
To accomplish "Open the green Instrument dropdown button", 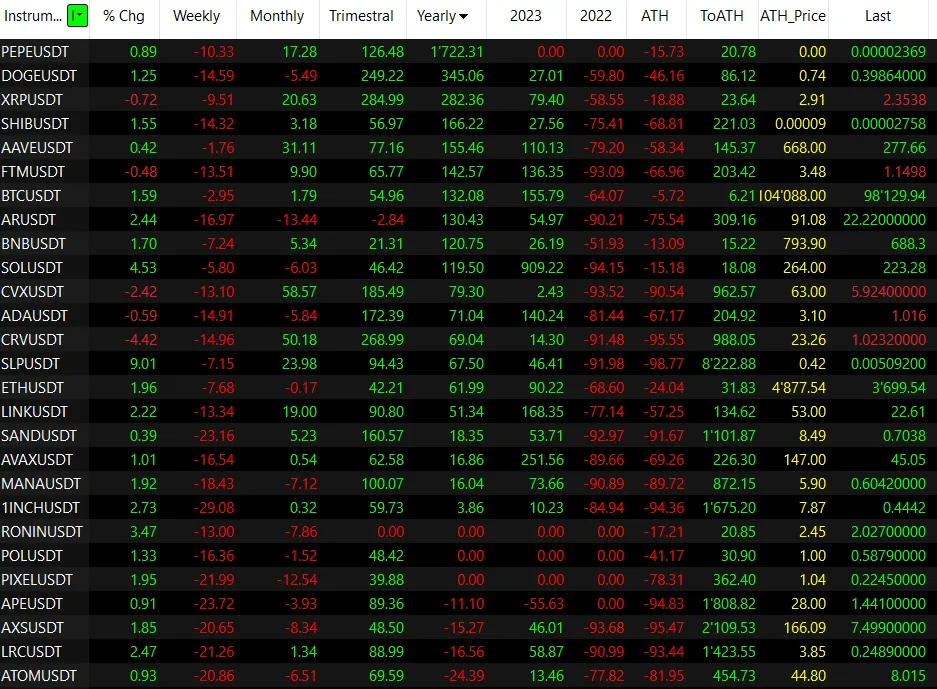I will point(78,16).
